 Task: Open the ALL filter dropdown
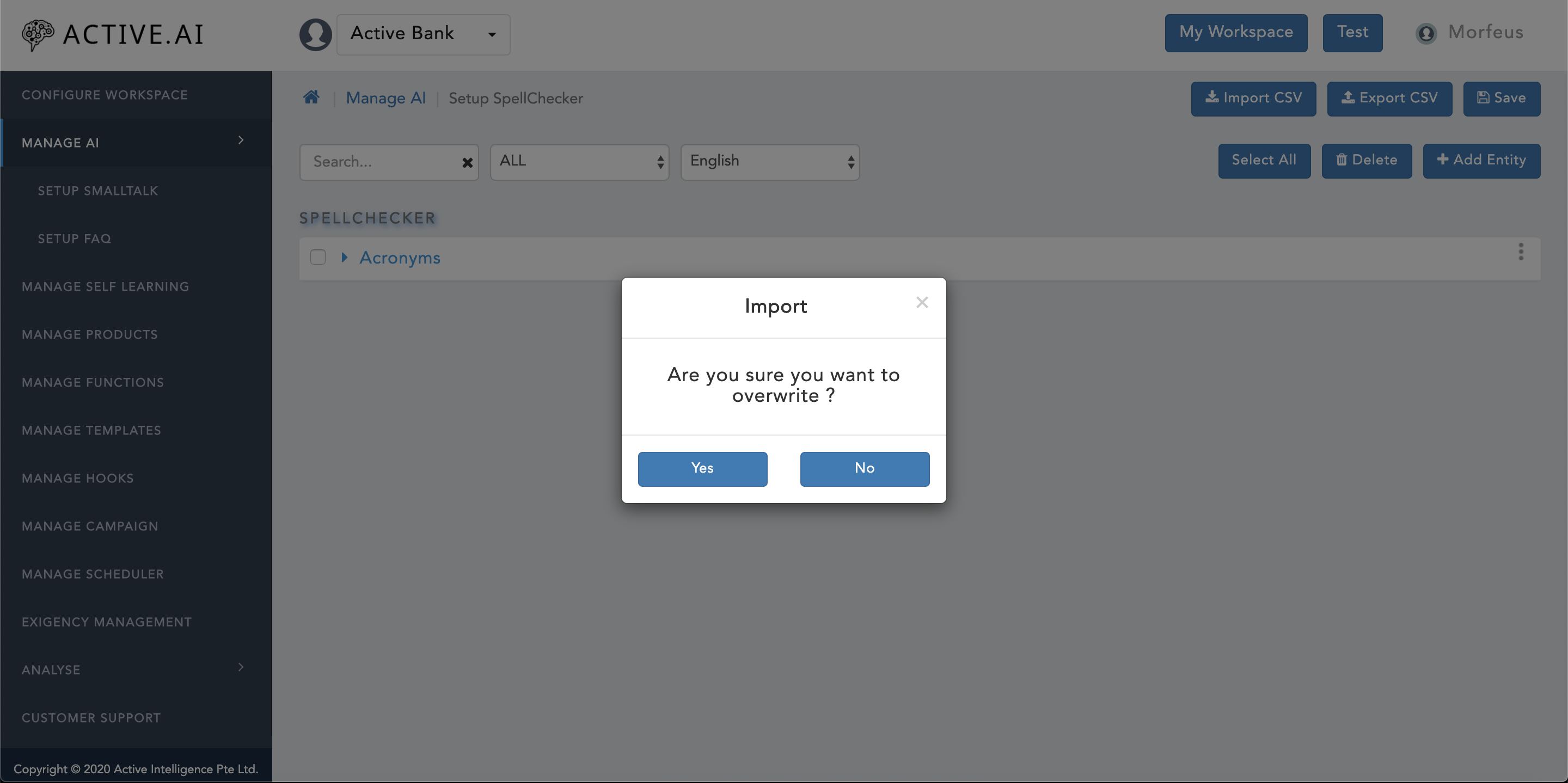(579, 162)
